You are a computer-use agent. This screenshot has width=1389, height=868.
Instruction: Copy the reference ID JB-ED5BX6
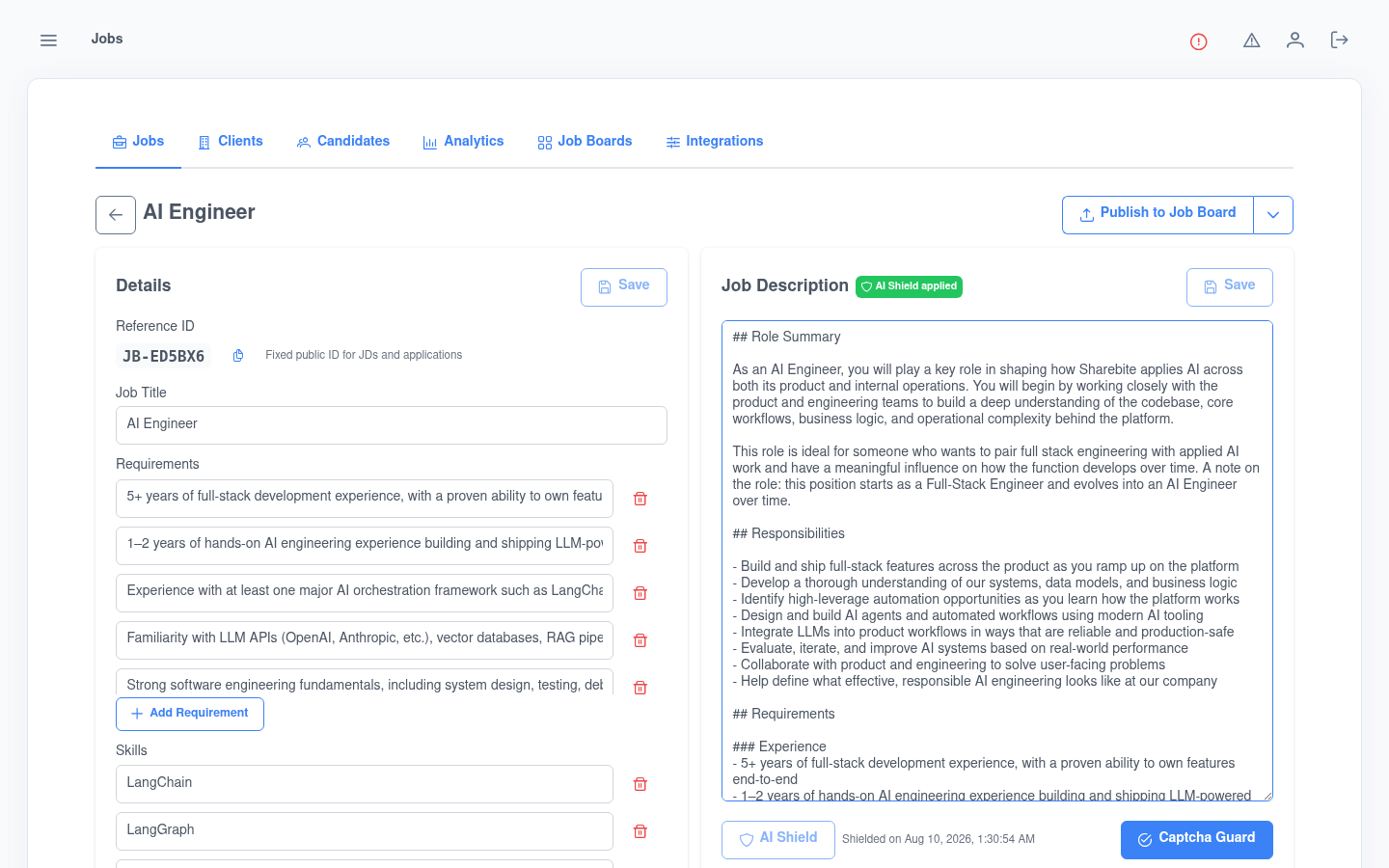238,356
